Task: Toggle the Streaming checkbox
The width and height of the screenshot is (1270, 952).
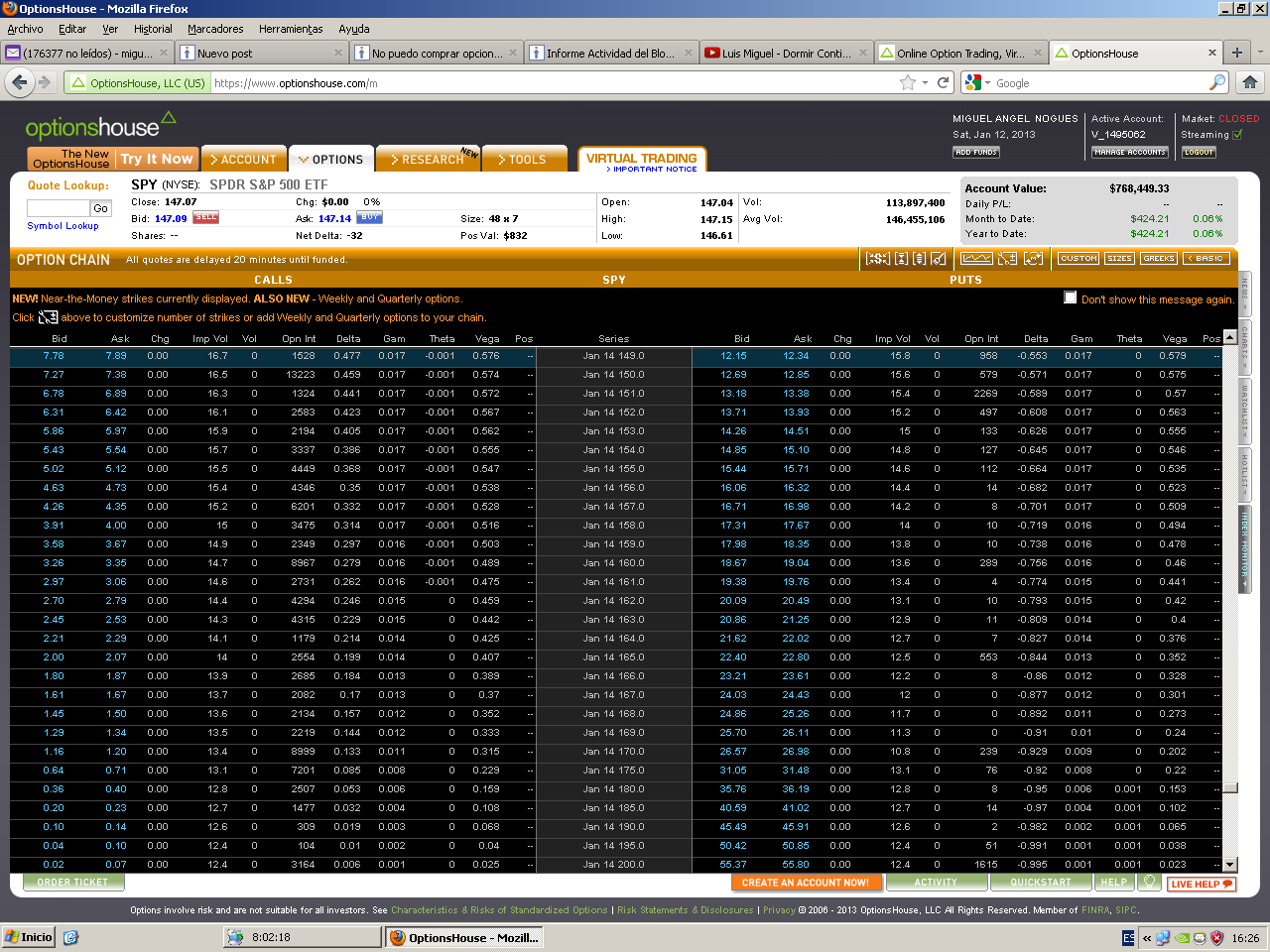Action: click(1237, 135)
